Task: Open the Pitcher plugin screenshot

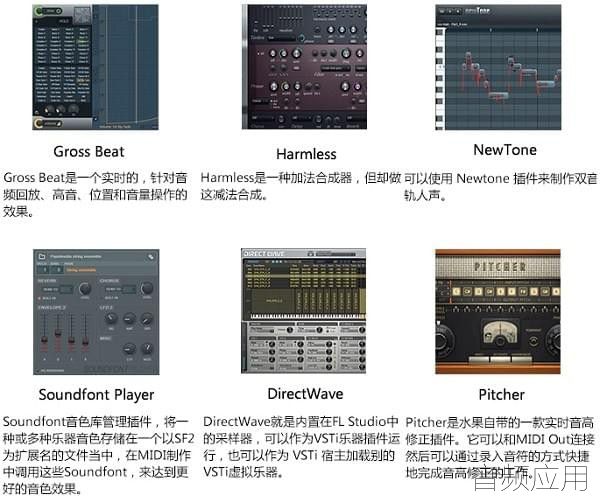Action: [498, 311]
